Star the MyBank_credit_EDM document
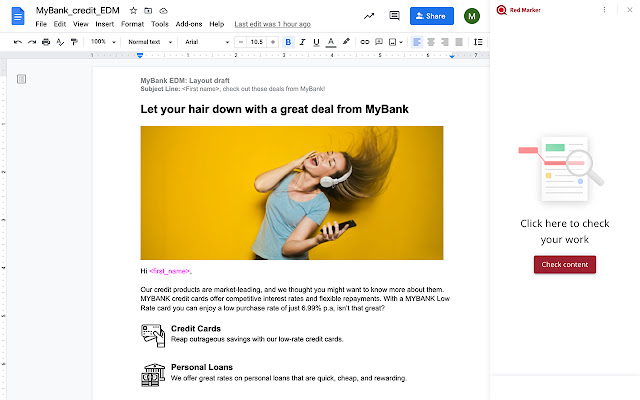This screenshot has width=640, height=400. [133, 11]
